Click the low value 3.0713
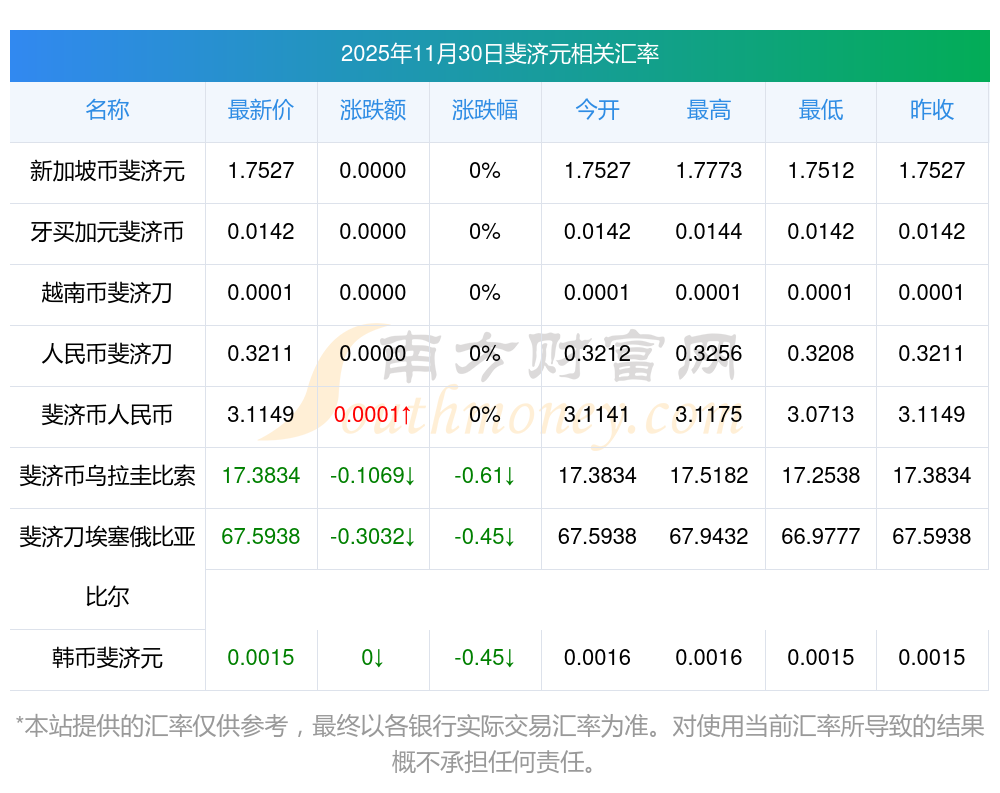 tap(821, 414)
